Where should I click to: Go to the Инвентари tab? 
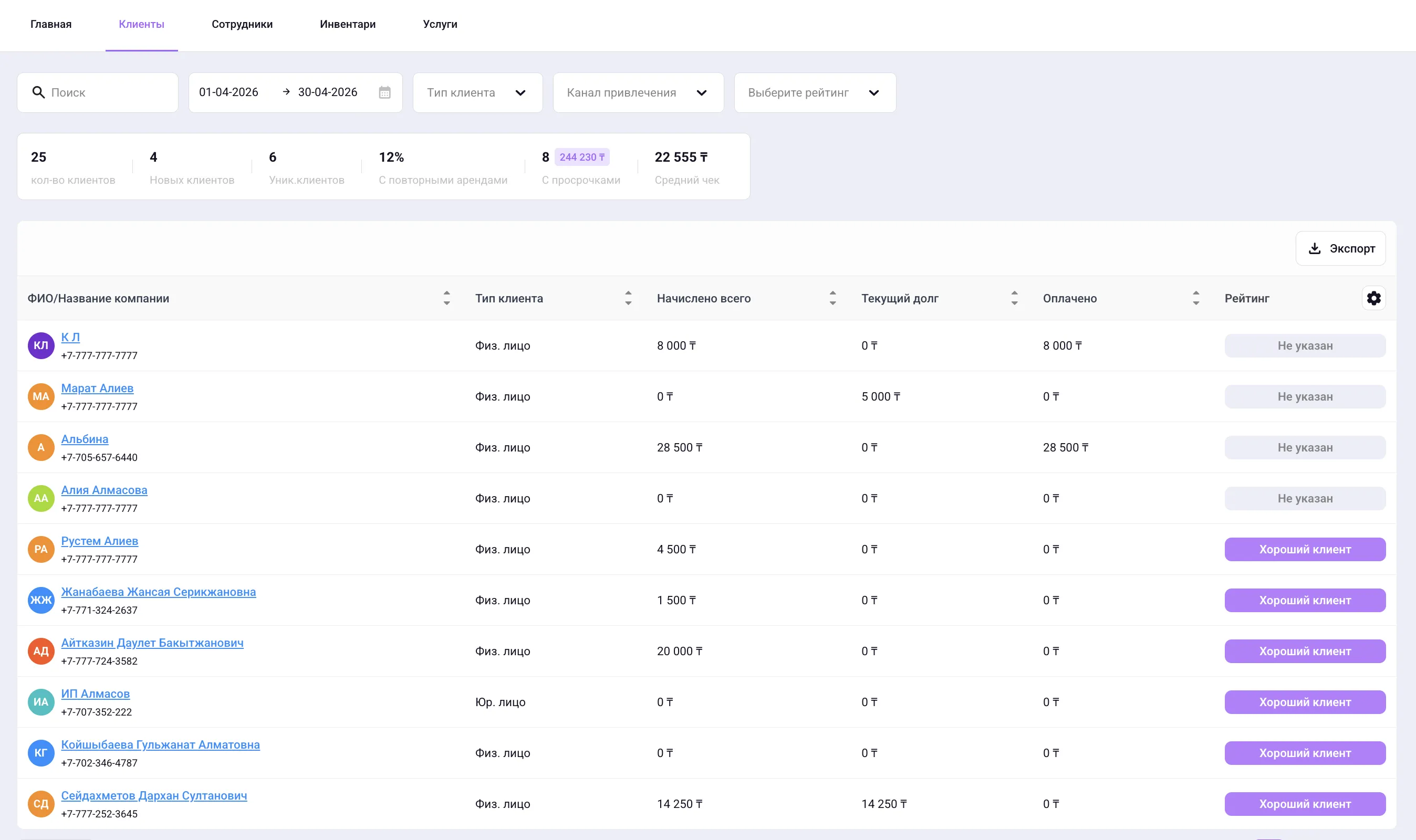pyautogui.click(x=348, y=24)
